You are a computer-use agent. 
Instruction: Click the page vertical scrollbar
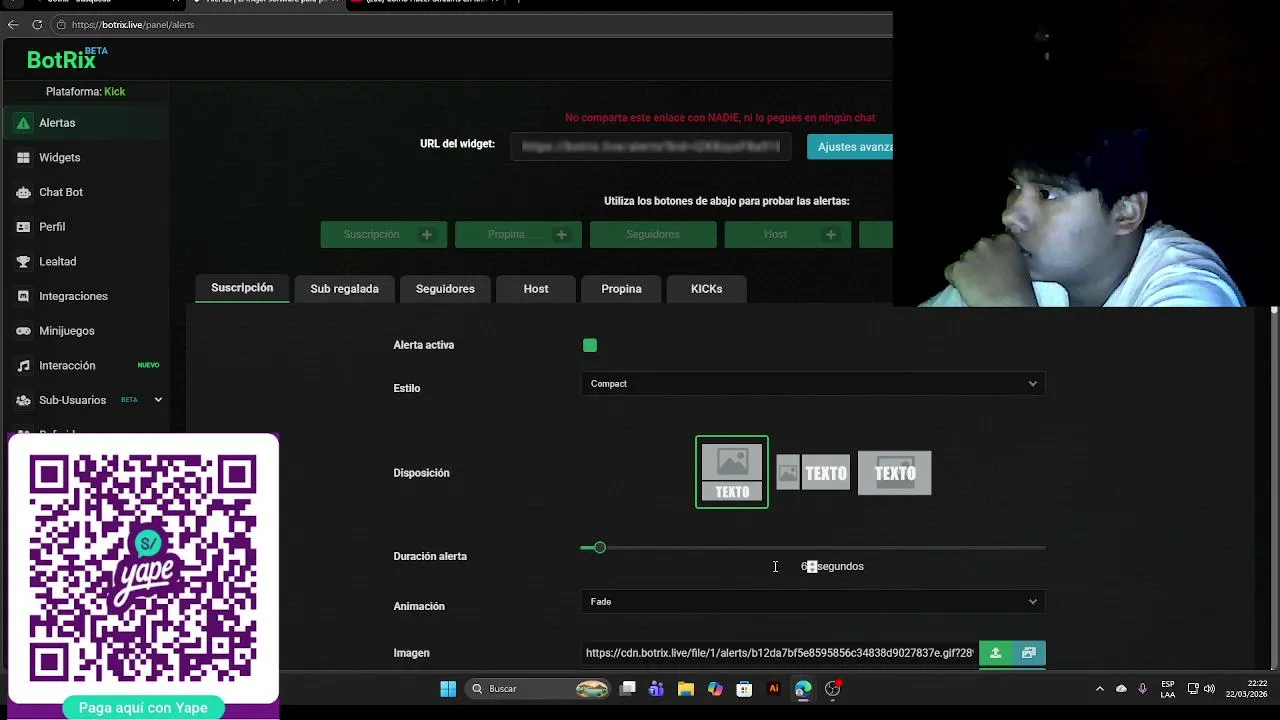point(1274,487)
